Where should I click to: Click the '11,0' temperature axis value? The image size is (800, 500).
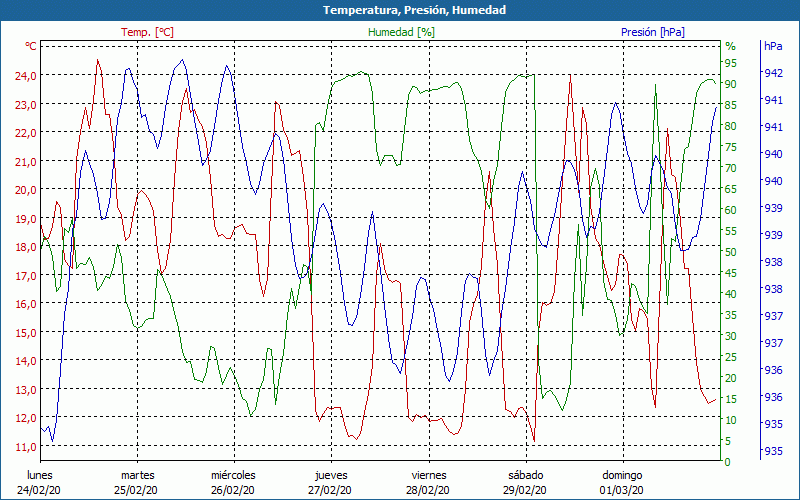[x=26, y=446]
